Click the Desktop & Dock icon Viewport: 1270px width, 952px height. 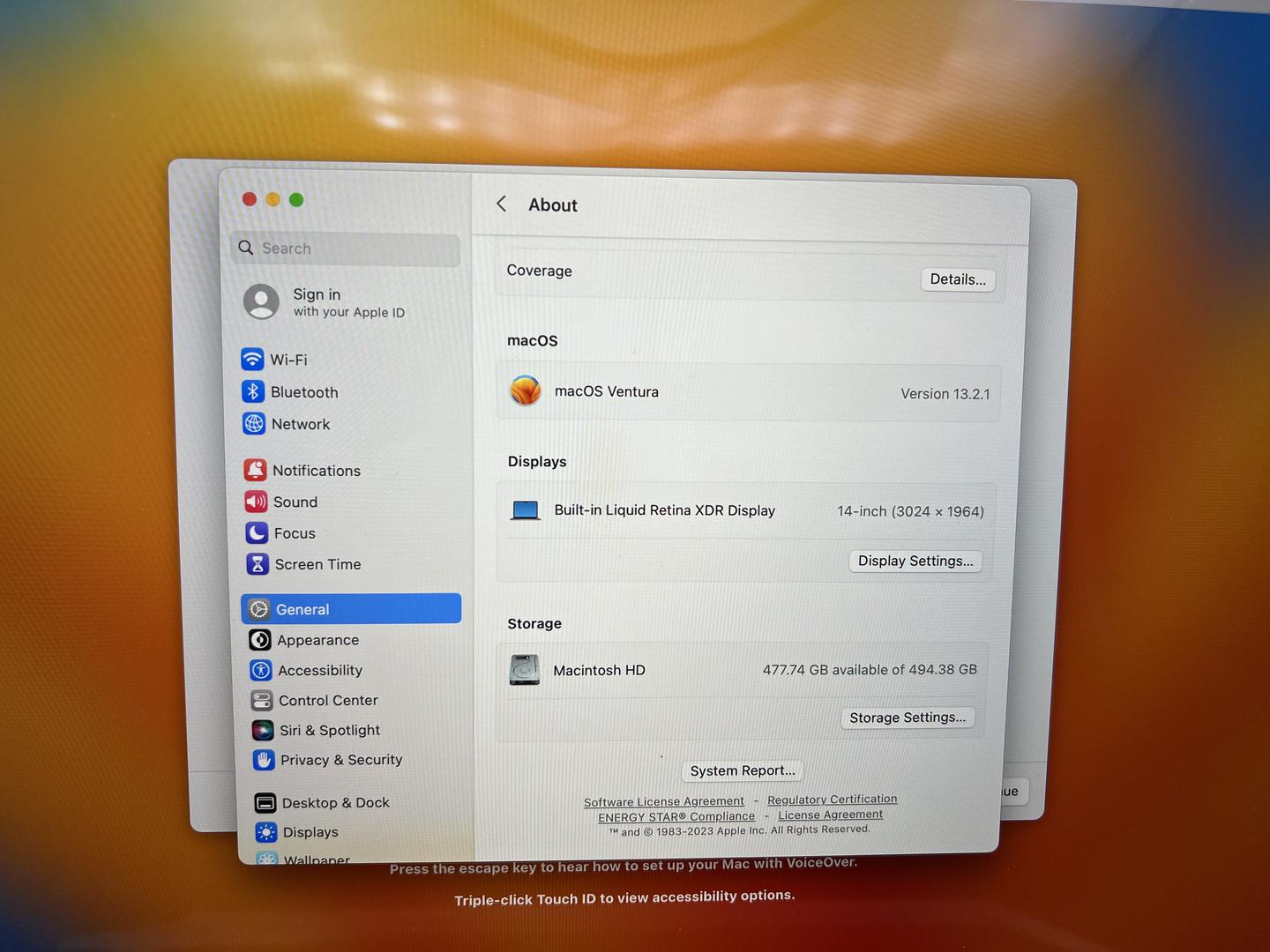click(x=265, y=802)
